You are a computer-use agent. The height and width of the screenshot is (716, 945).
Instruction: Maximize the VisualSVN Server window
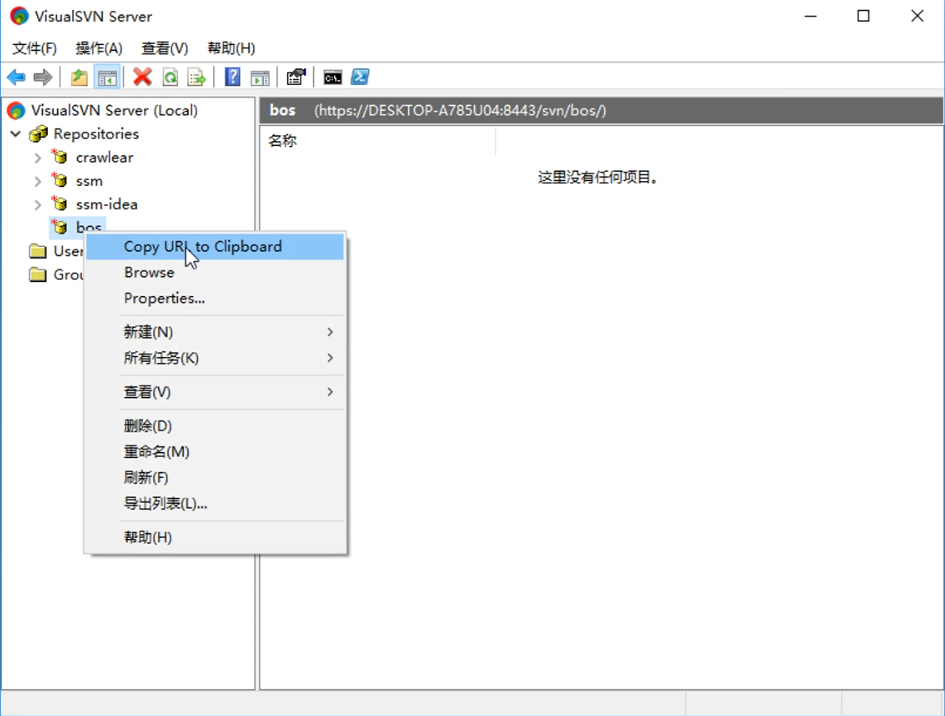[x=863, y=16]
